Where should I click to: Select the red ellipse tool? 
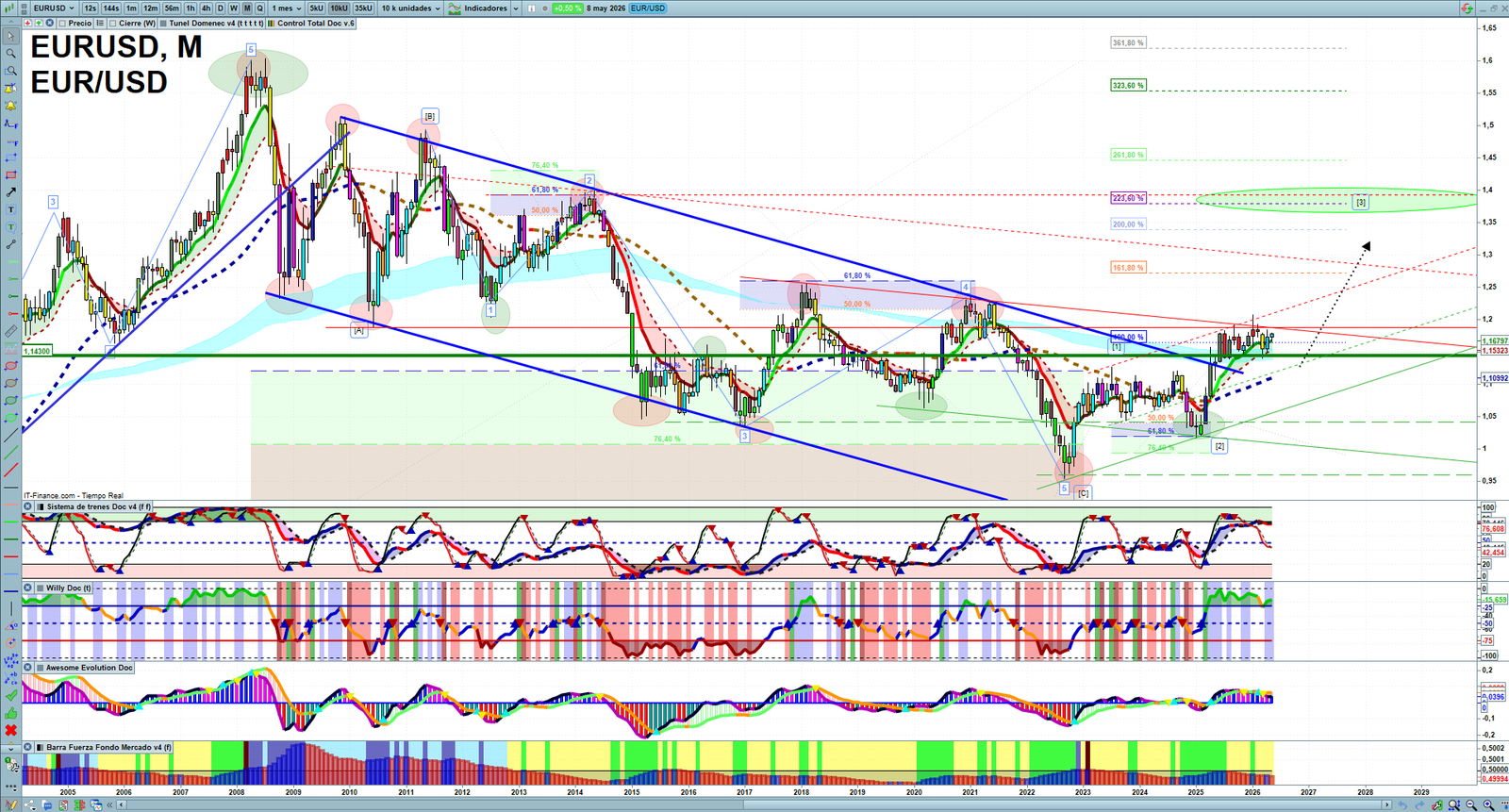click(x=11, y=365)
